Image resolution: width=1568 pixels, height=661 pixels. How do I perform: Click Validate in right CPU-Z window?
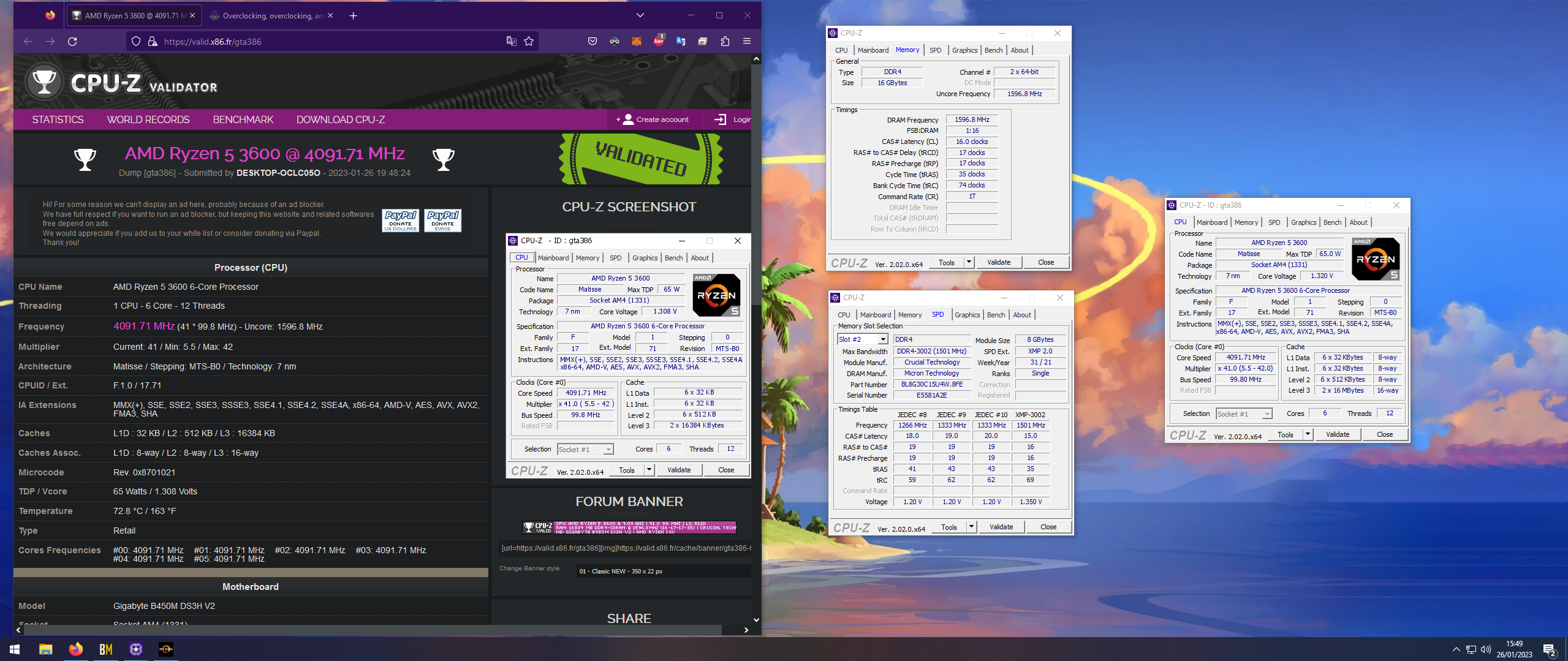(1338, 434)
